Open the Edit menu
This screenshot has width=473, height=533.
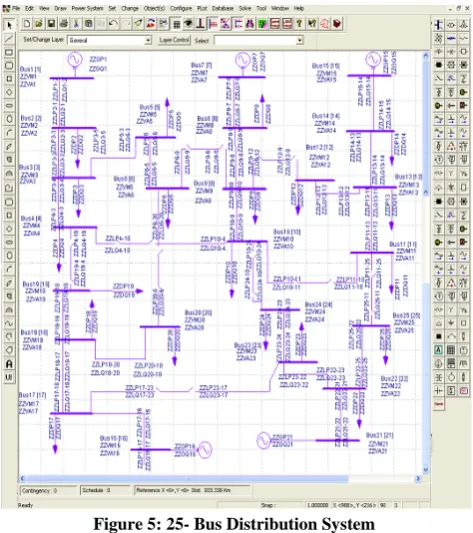[29, 8]
